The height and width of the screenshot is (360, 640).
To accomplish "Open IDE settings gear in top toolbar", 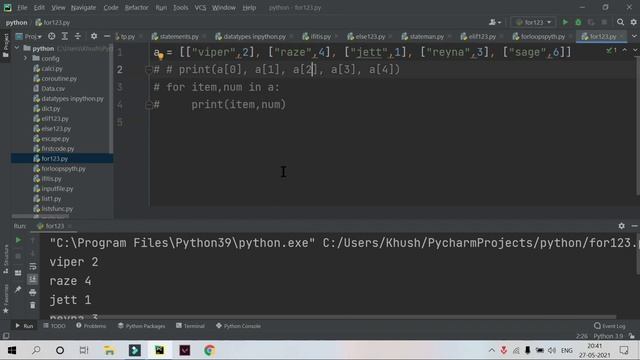I will coord(633,22).
